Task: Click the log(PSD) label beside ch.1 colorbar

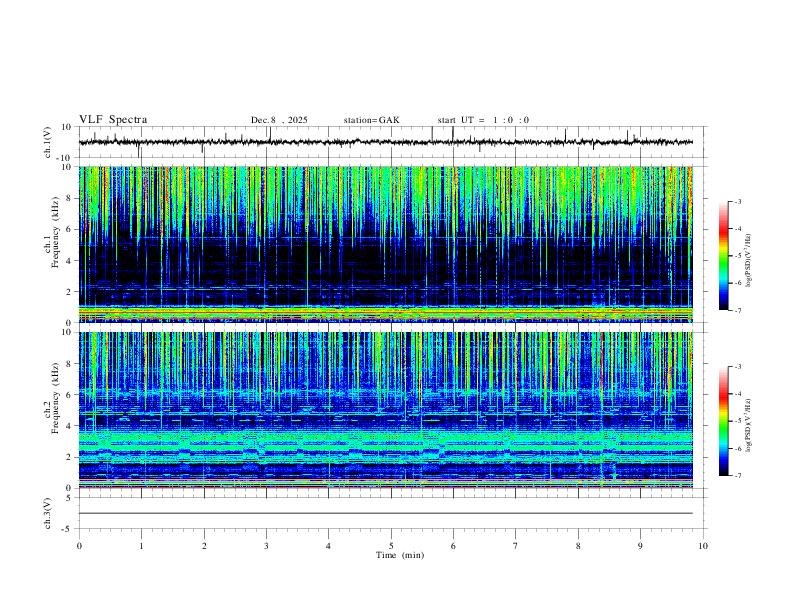Action: pyautogui.click(x=749, y=260)
